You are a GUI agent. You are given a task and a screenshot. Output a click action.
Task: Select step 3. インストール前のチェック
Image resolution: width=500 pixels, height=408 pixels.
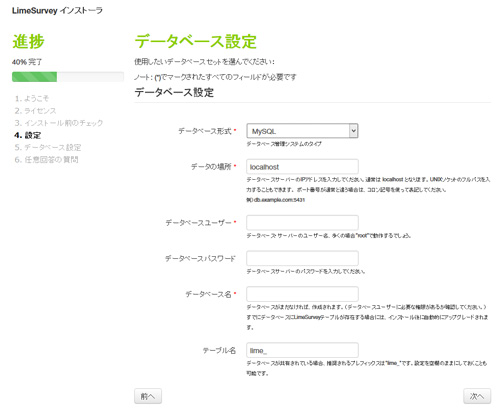click(x=59, y=123)
